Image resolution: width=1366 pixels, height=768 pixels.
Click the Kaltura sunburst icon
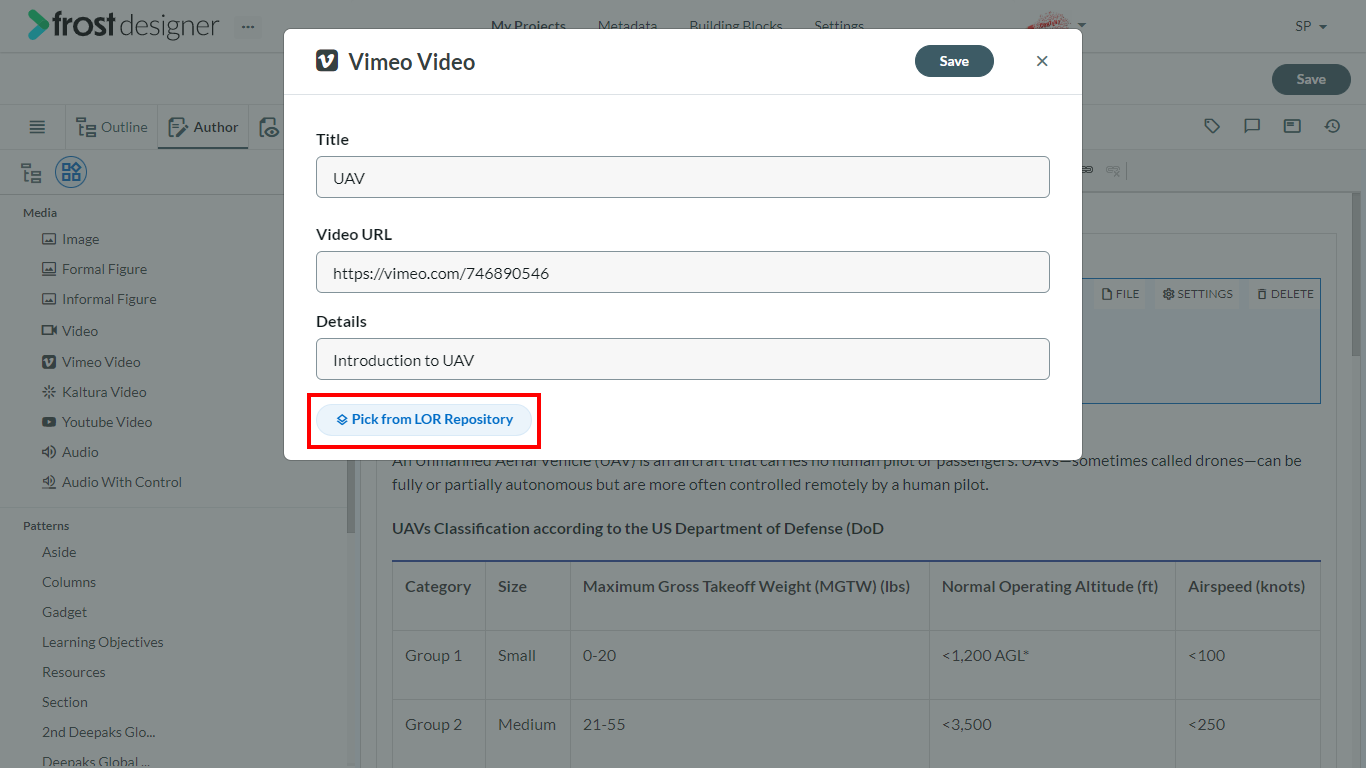[49, 392]
